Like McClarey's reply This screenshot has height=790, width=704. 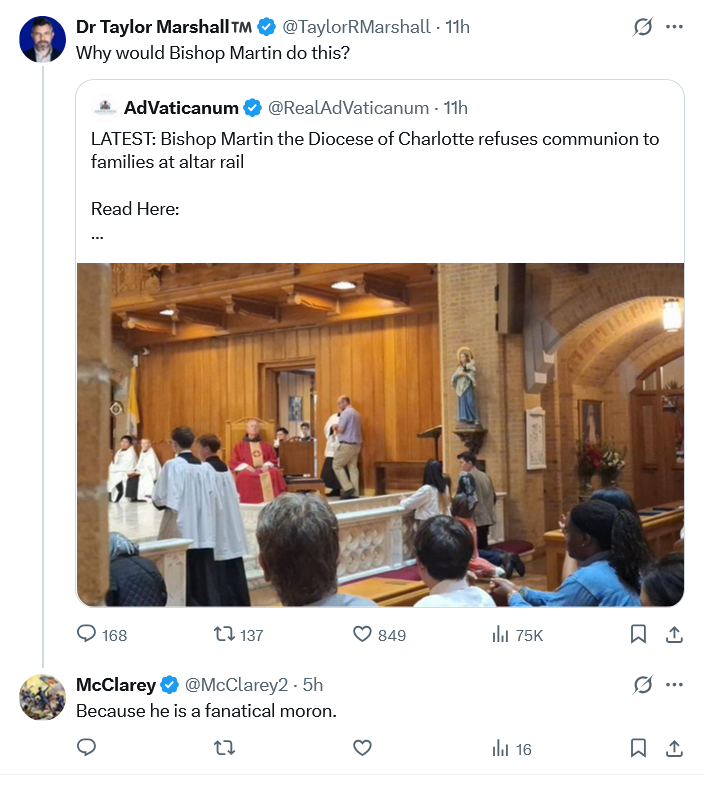coord(363,748)
